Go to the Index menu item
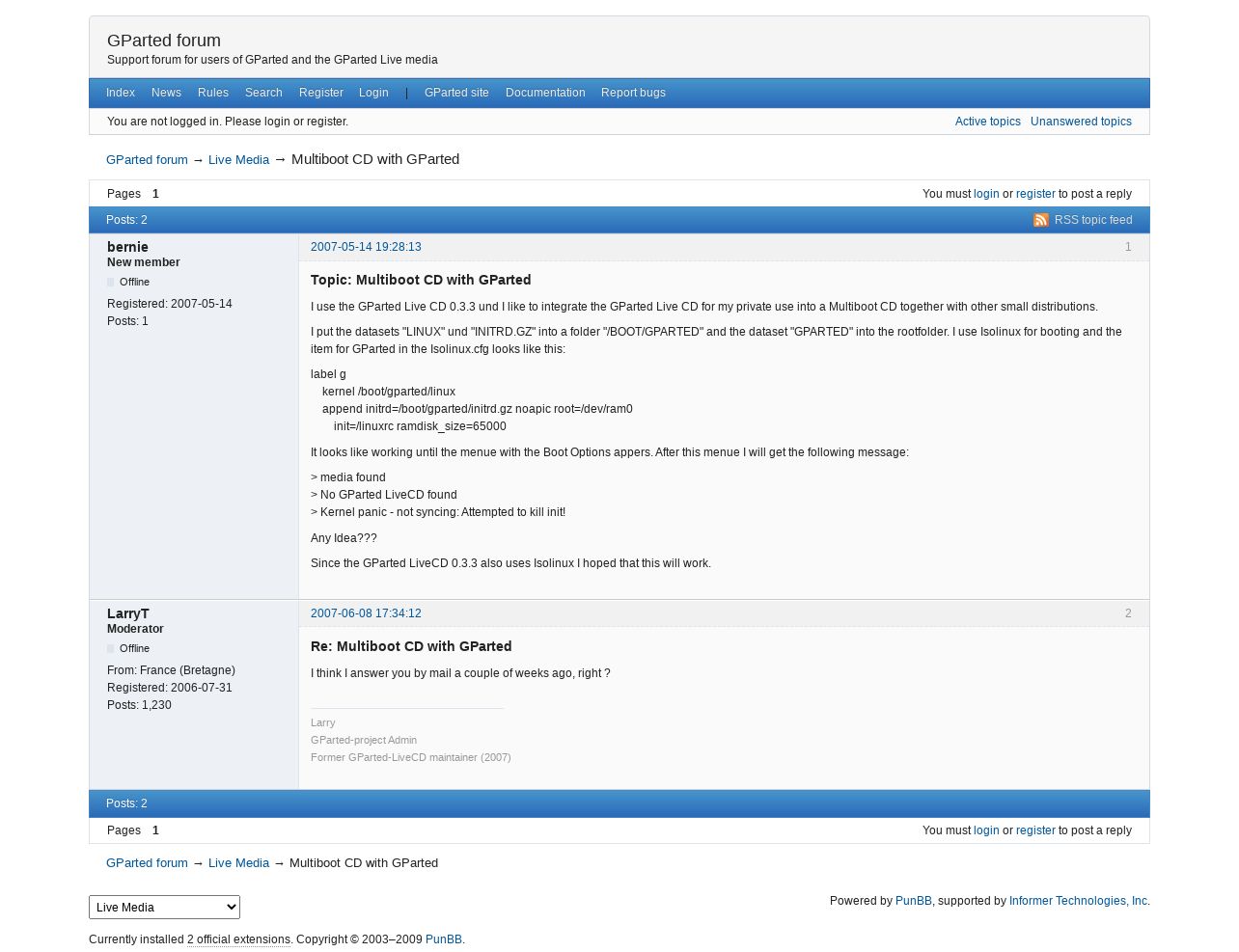This screenshot has width=1239, height=952. click(x=121, y=93)
